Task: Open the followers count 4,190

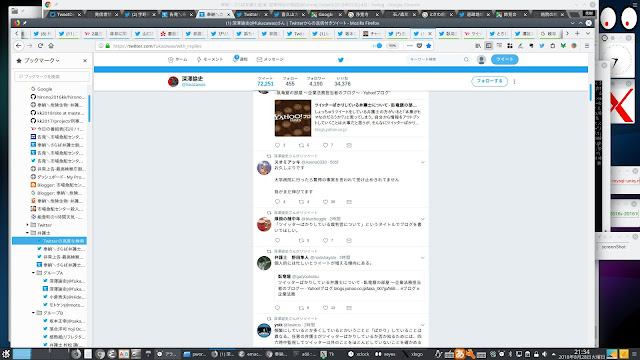Action: click(x=316, y=84)
